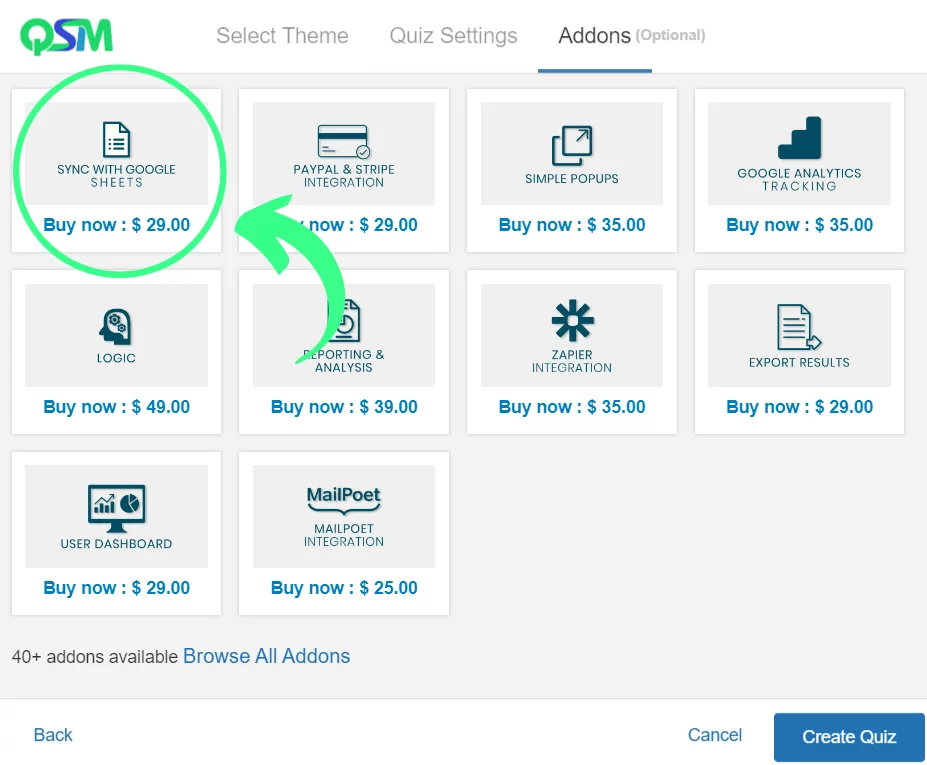This screenshot has width=927, height=765.
Task: Go Back to the previous step
Action: 53,735
